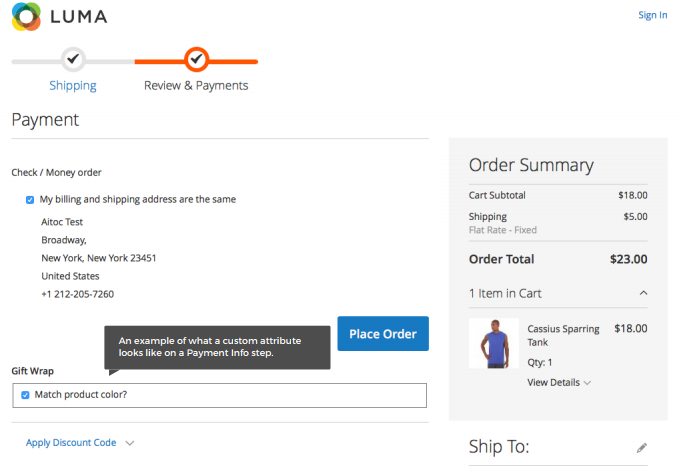The width and height of the screenshot is (680, 476).
Task: Click the Place Order button
Action: point(383,333)
